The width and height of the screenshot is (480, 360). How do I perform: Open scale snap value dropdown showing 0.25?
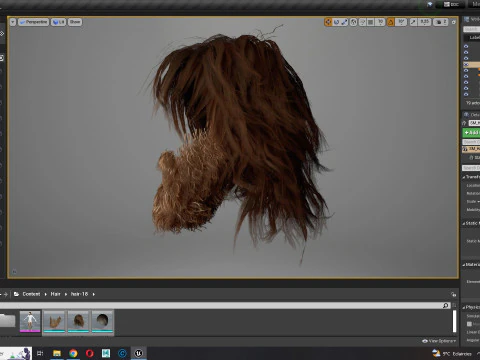[x=425, y=22]
